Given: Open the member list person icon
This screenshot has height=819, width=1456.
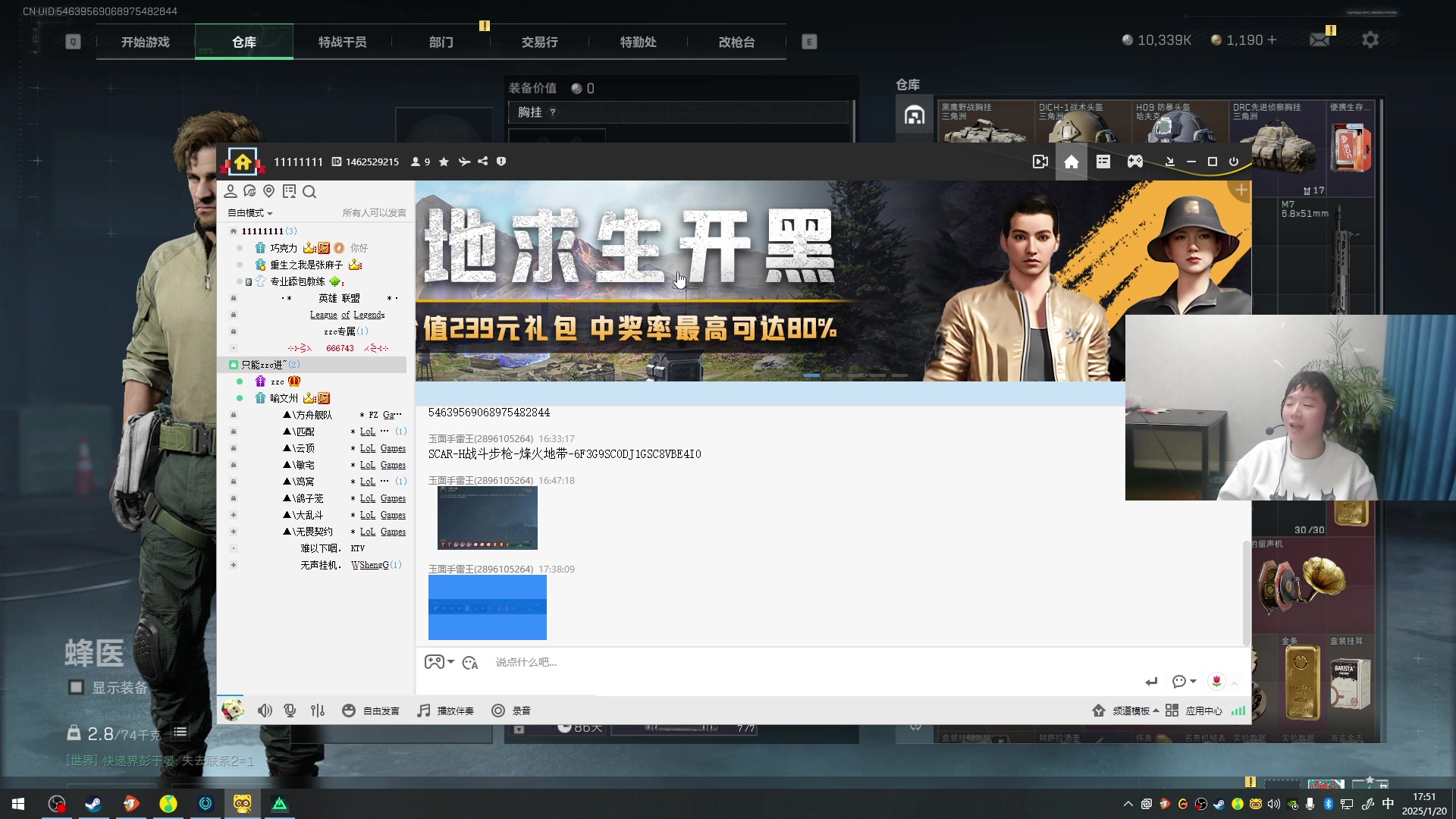Looking at the screenshot, I should tap(231, 191).
